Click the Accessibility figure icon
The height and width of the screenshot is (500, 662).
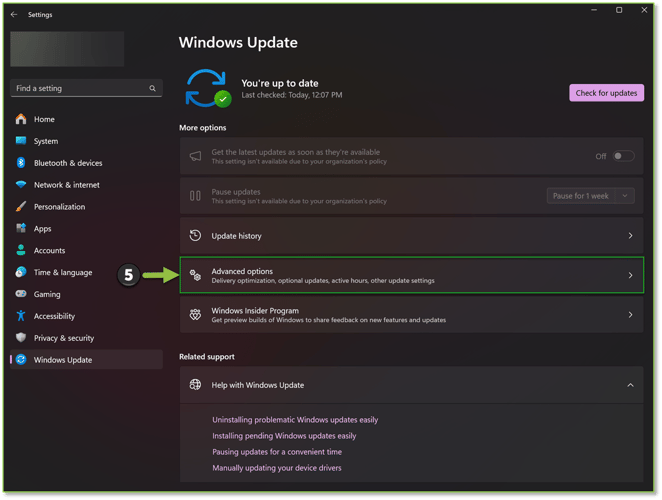[x=21, y=315]
